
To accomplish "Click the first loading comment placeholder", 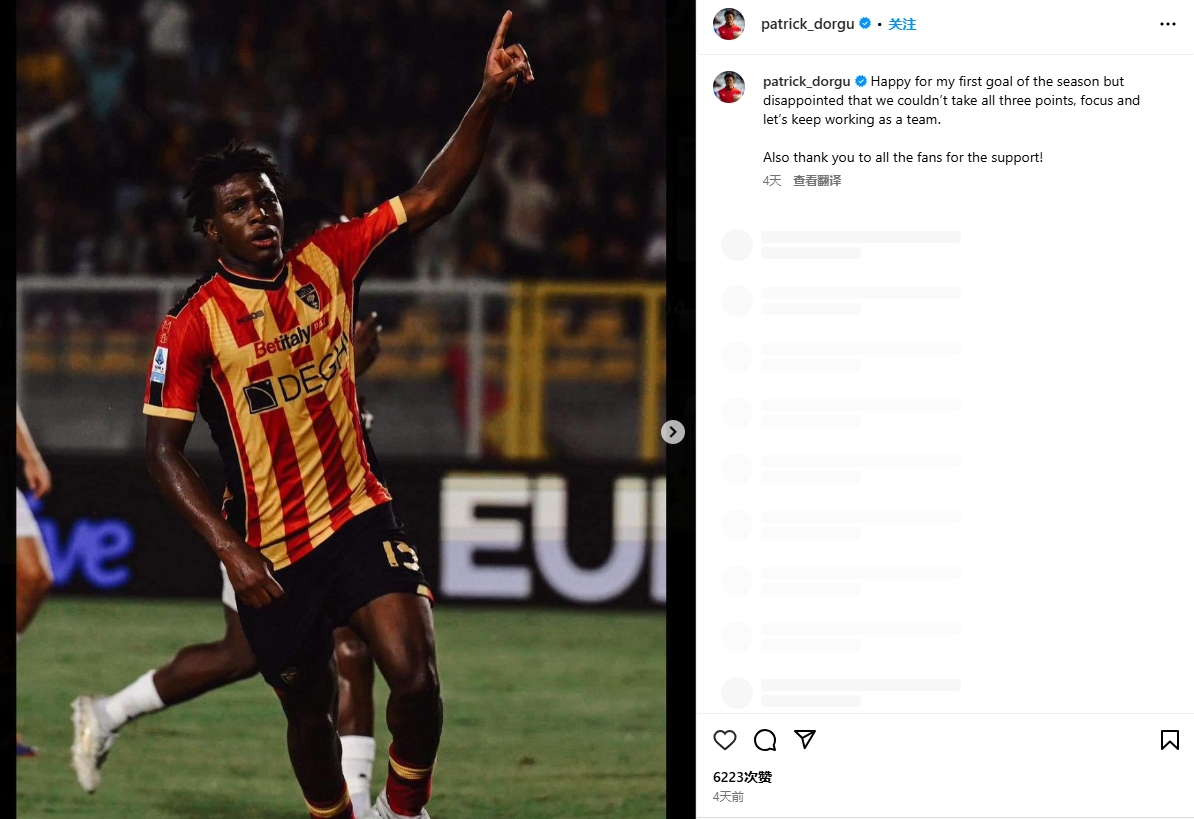I will point(841,245).
